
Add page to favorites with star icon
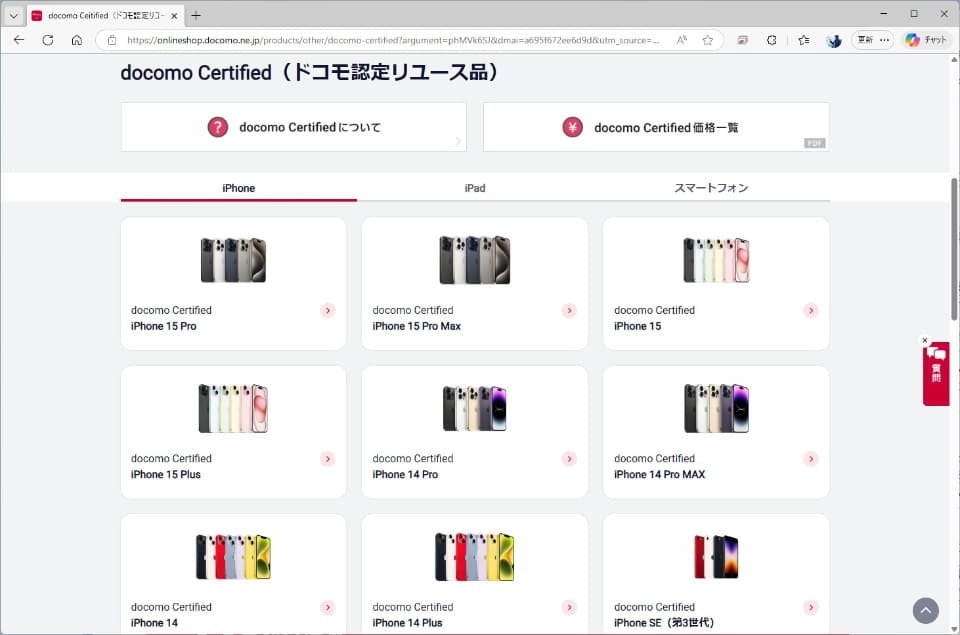click(x=708, y=40)
